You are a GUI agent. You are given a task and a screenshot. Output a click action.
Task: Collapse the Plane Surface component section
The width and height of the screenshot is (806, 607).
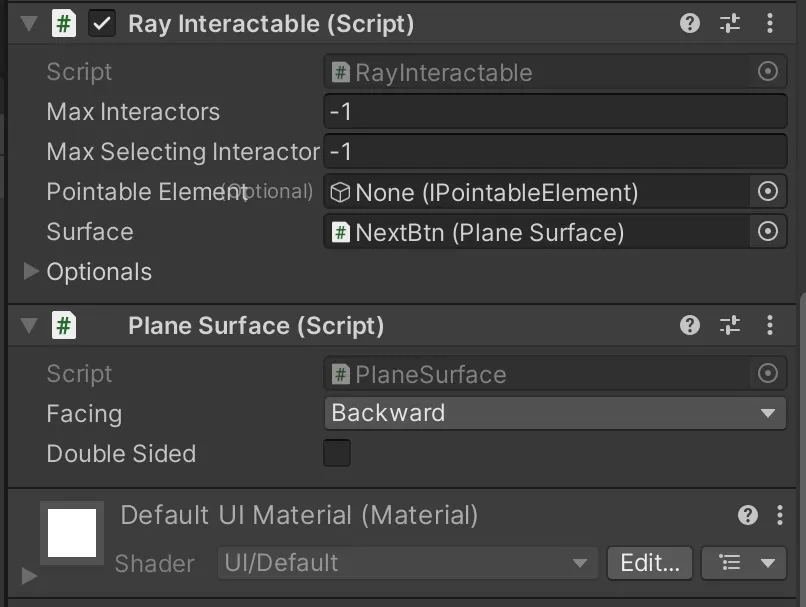coord(28,326)
